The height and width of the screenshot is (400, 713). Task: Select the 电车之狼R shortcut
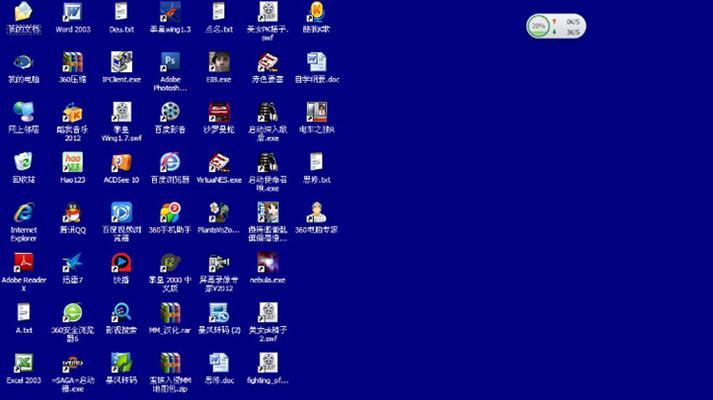pyautogui.click(x=316, y=113)
